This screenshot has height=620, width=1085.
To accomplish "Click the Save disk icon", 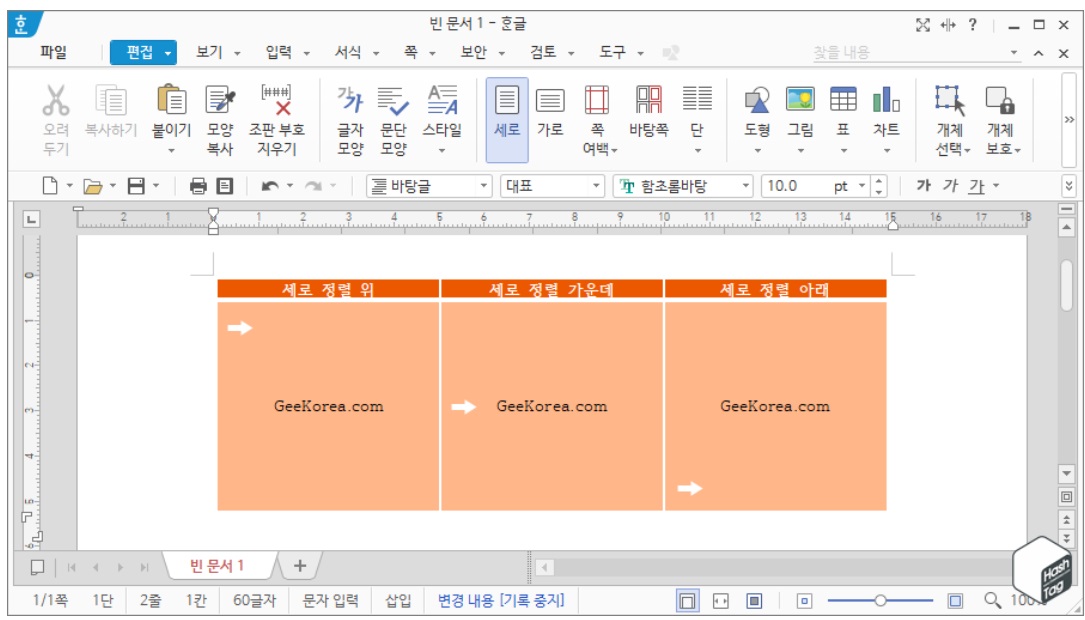I will coord(136,185).
